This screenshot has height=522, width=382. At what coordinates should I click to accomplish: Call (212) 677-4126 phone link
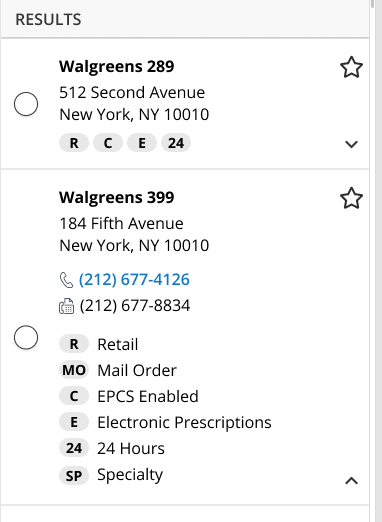click(x=134, y=279)
